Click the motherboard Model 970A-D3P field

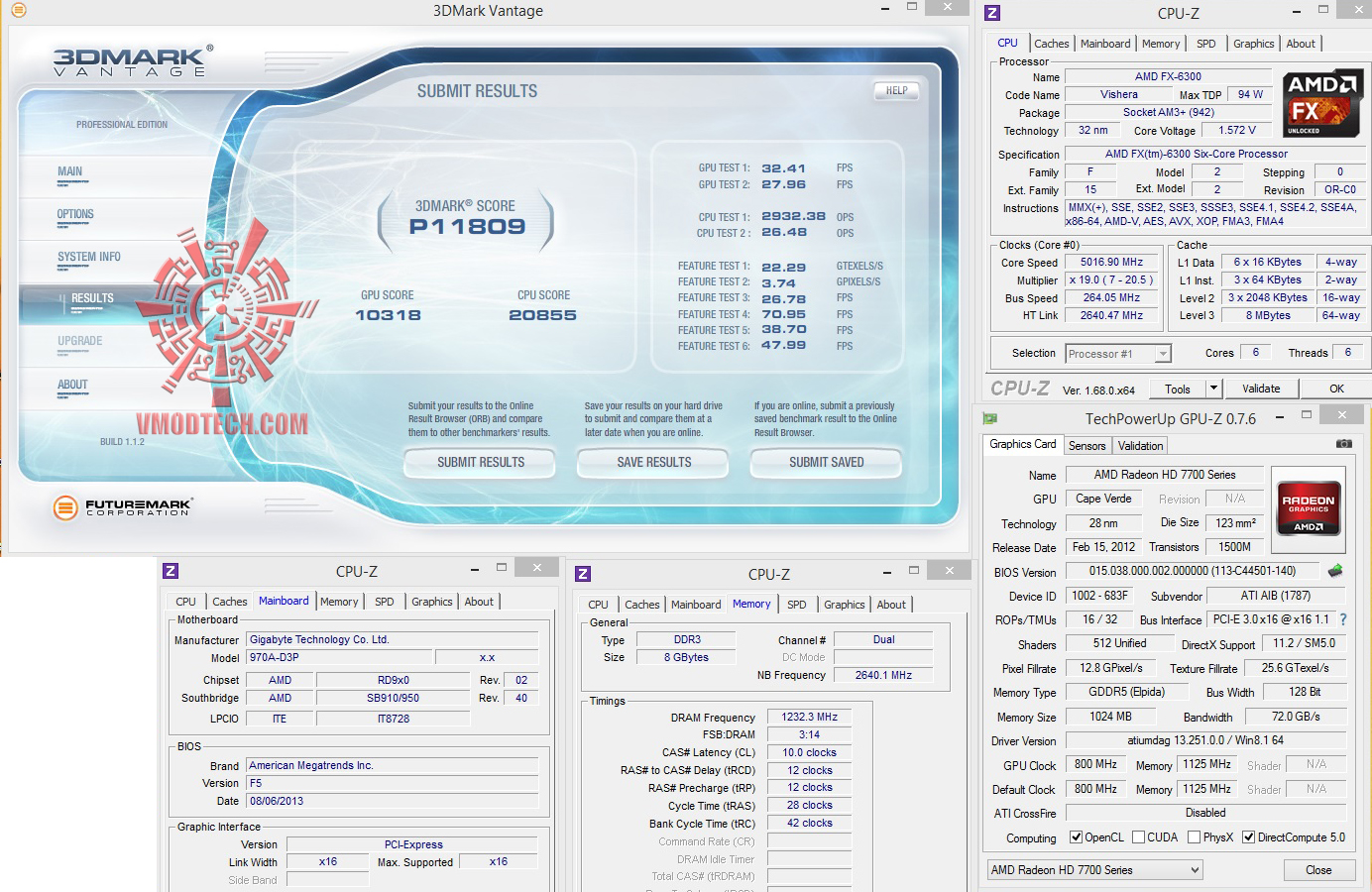pos(339,657)
